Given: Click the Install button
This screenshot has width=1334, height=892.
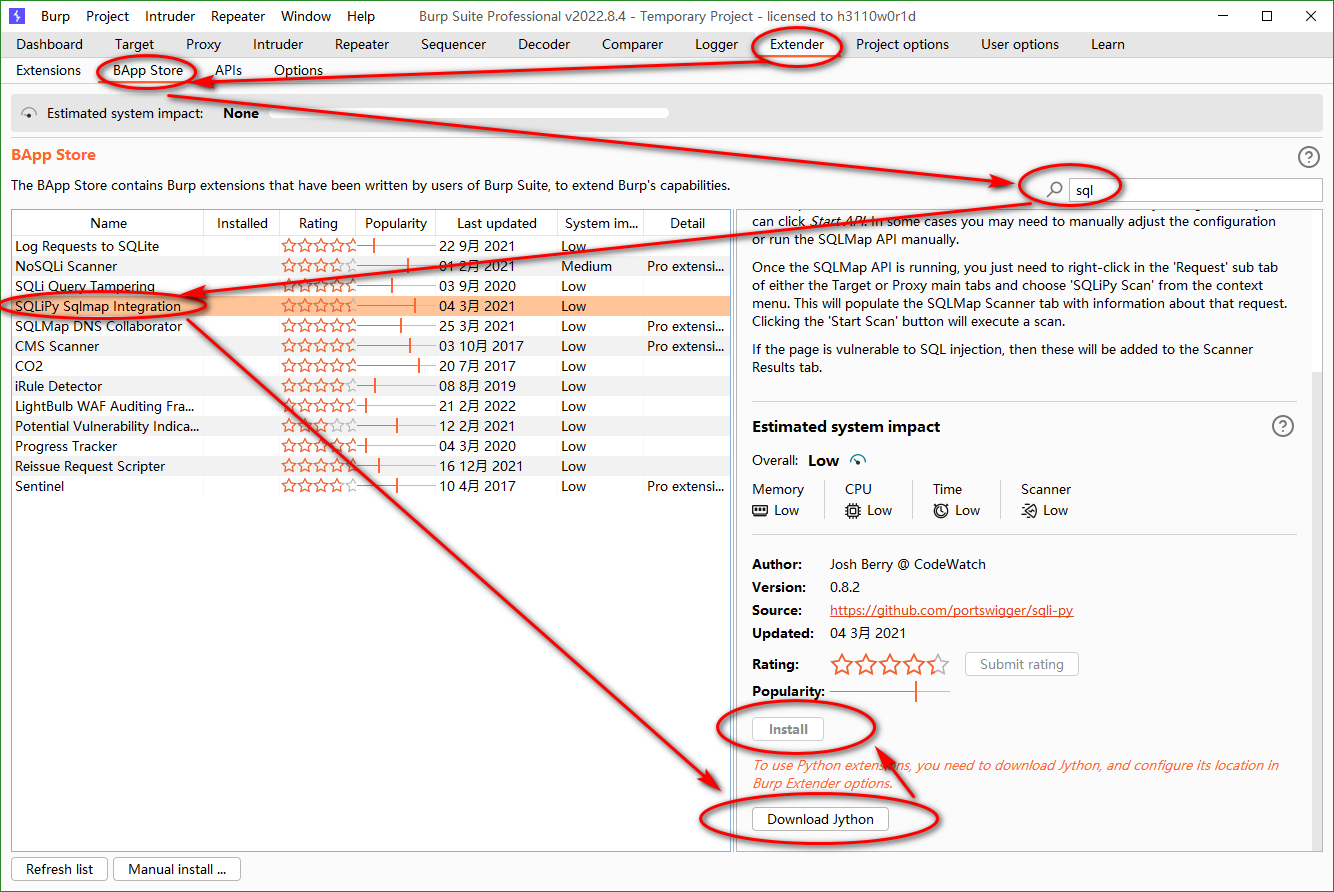Looking at the screenshot, I should [788, 729].
